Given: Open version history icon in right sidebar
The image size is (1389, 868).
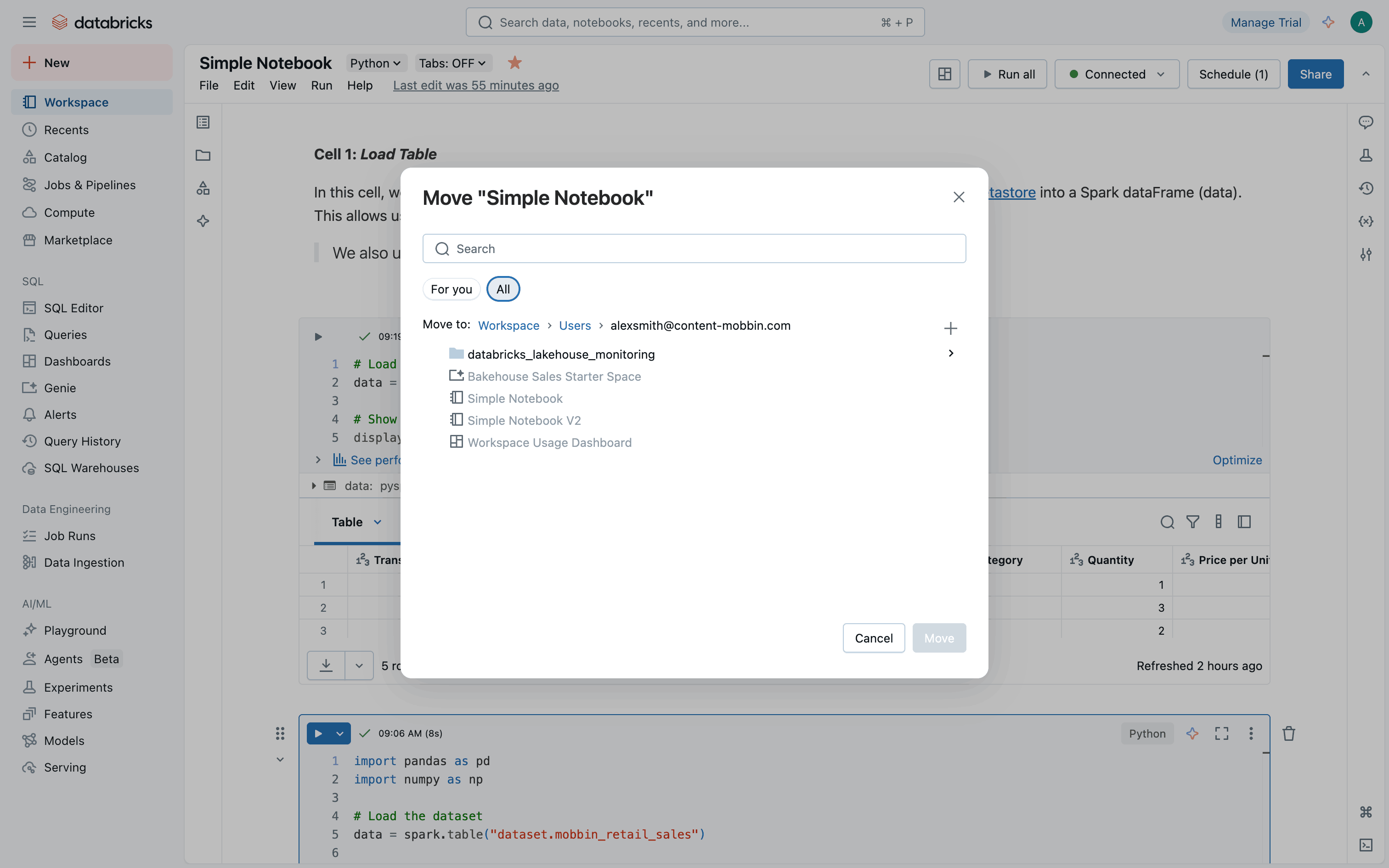Looking at the screenshot, I should 1366,188.
